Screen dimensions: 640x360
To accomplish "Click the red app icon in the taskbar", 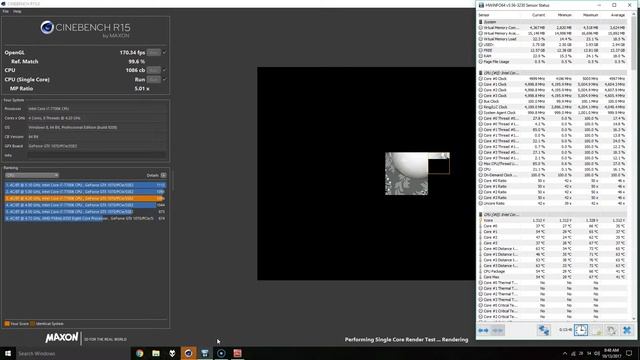I will tap(238, 353).
